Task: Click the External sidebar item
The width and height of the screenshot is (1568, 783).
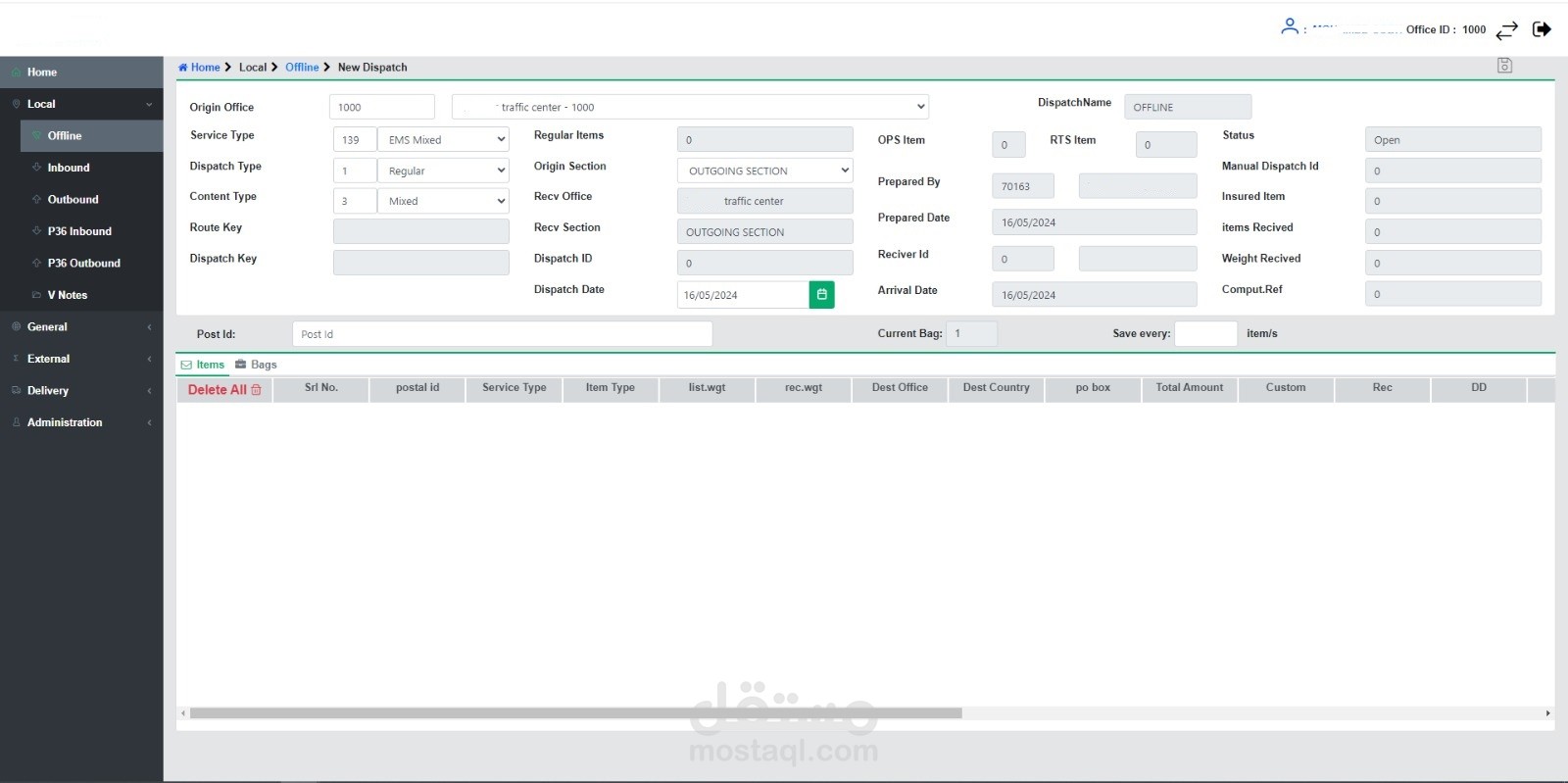Action: tap(81, 359)
